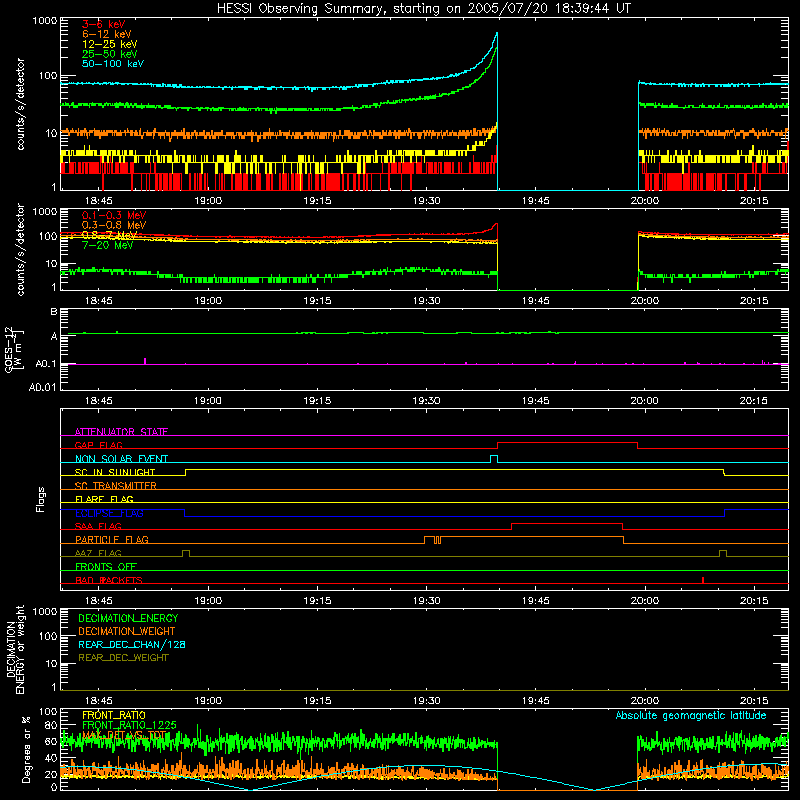
Task: Click the GAP_FLAG label
Action: [98, 445]
